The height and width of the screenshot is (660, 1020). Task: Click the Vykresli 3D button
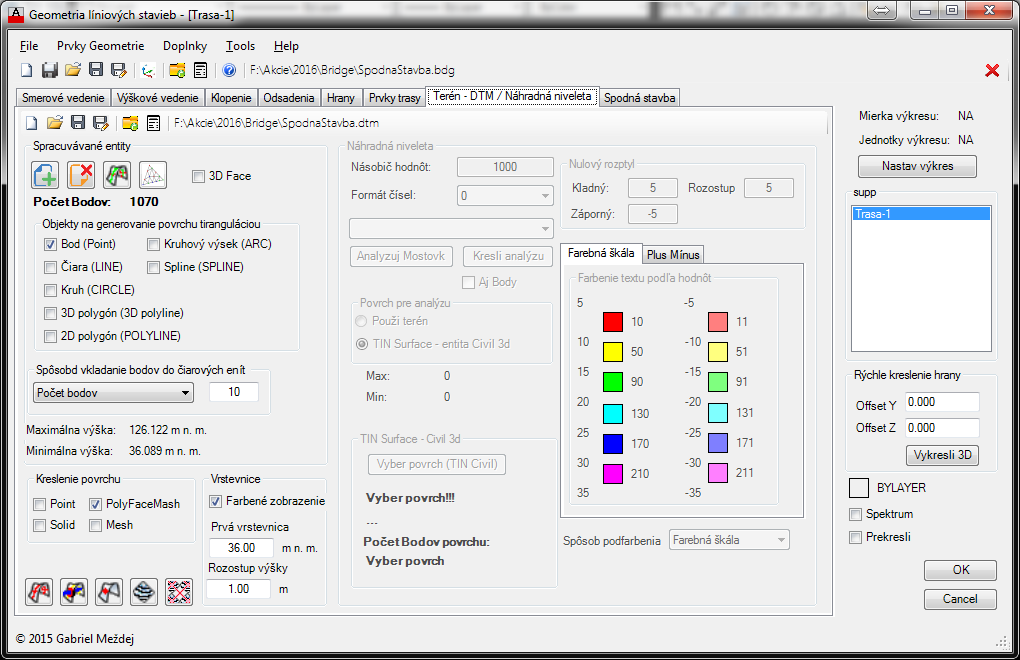pyautogui.click(x=942, y=455)
